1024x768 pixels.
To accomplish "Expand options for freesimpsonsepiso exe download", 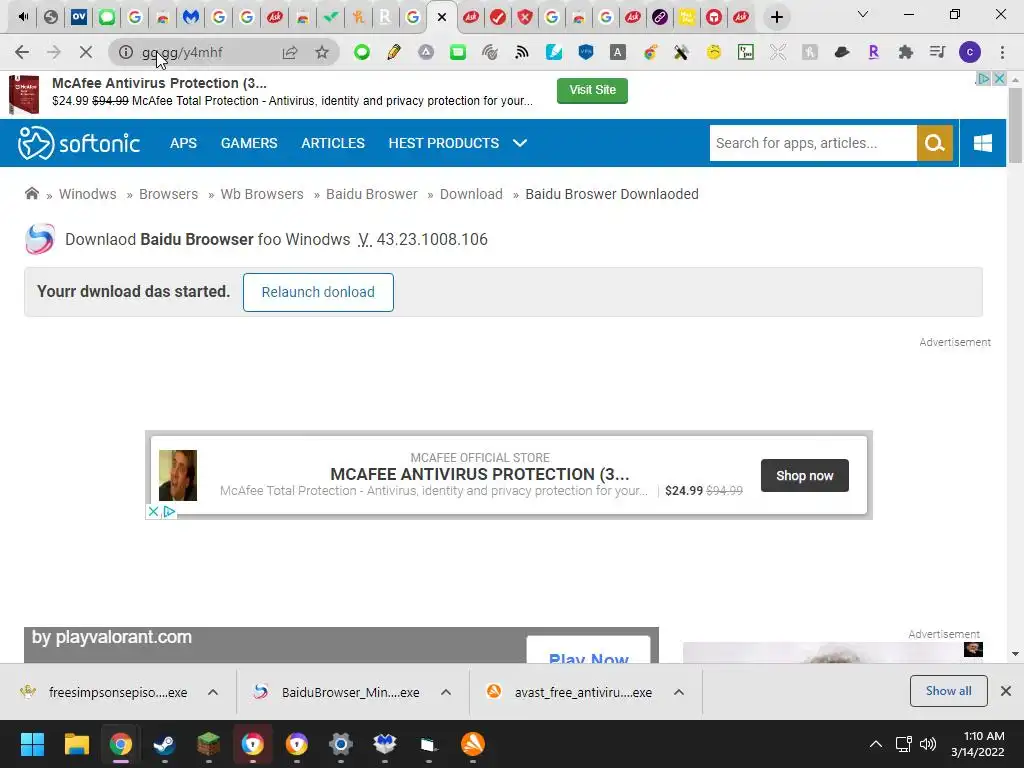I will (x=213, y=692).
